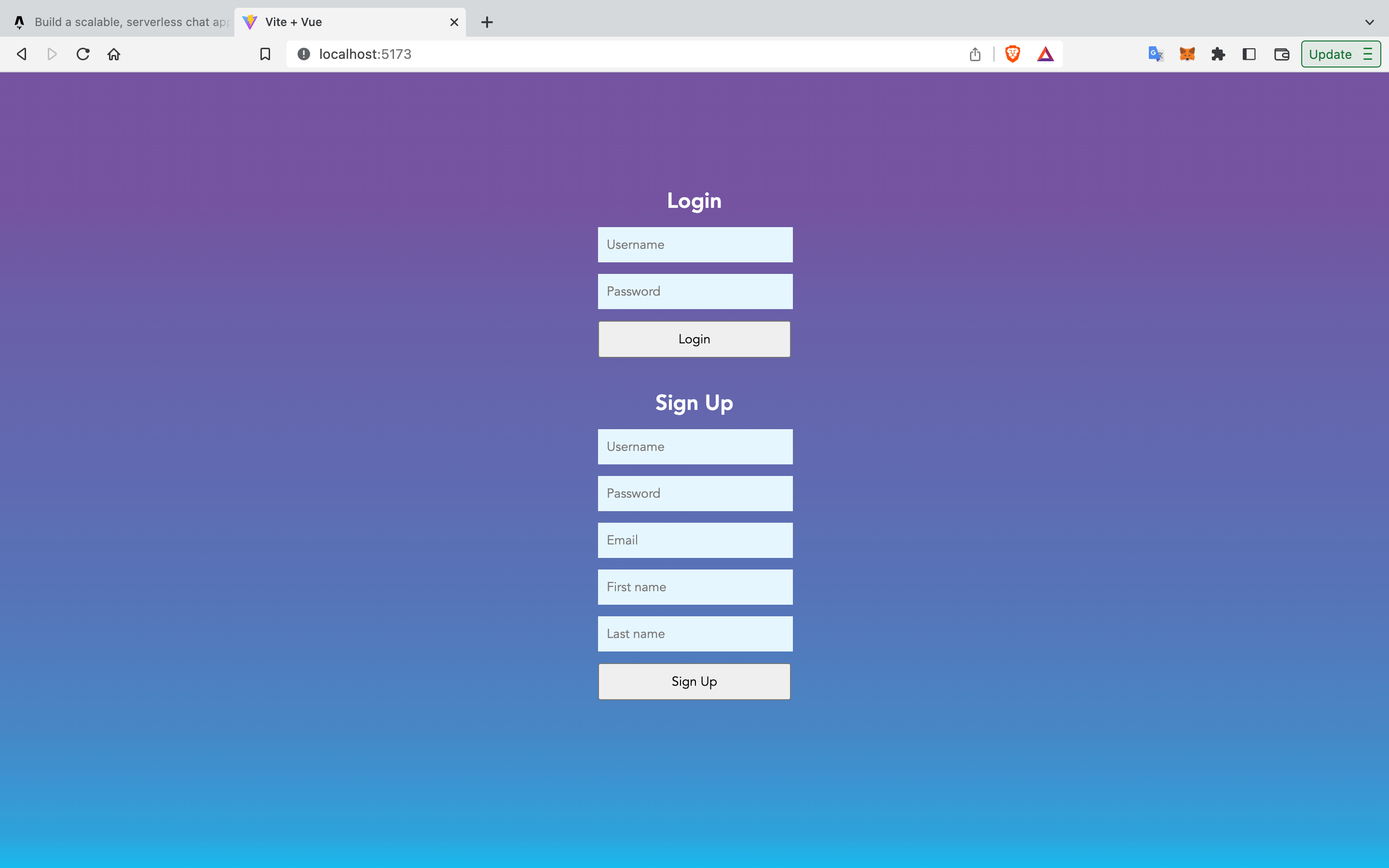Click the Password field in Sign Up
The image size is (1389, 868).
[x=694, y=493]
